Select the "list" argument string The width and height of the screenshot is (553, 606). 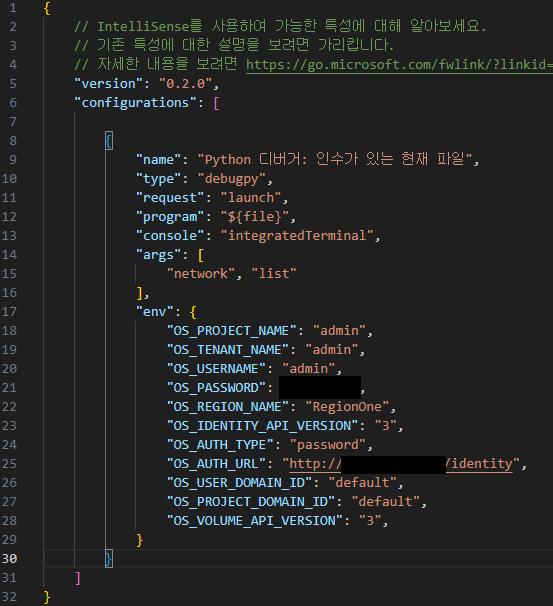tap(274, 274)
